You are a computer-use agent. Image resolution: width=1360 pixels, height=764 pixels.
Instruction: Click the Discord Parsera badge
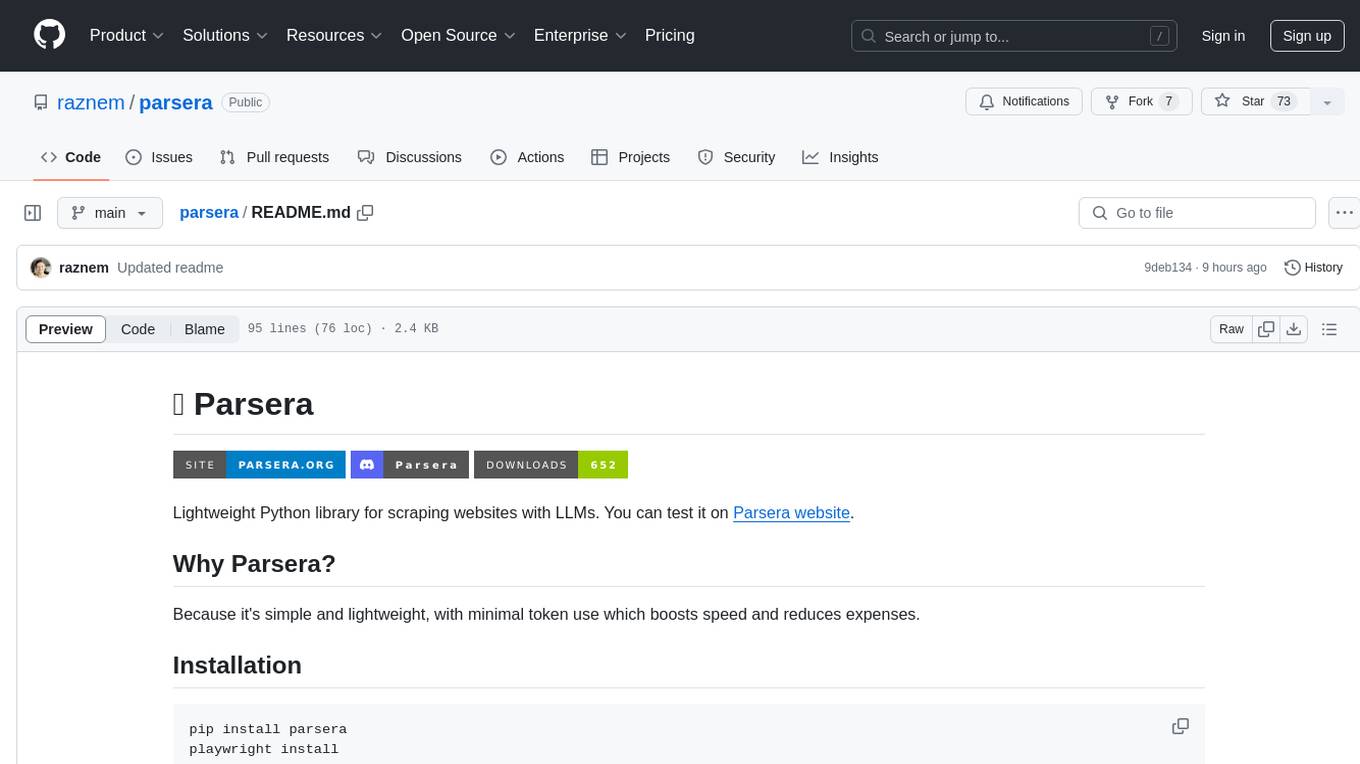[x=410, y=465]
